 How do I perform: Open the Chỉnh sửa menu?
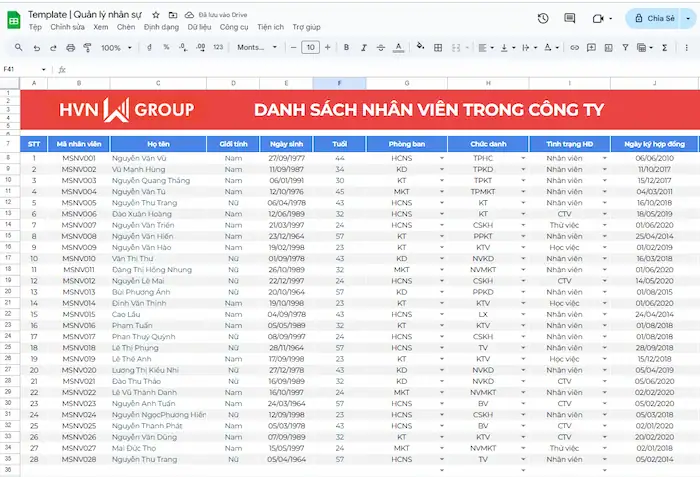[x=67, y=27]
